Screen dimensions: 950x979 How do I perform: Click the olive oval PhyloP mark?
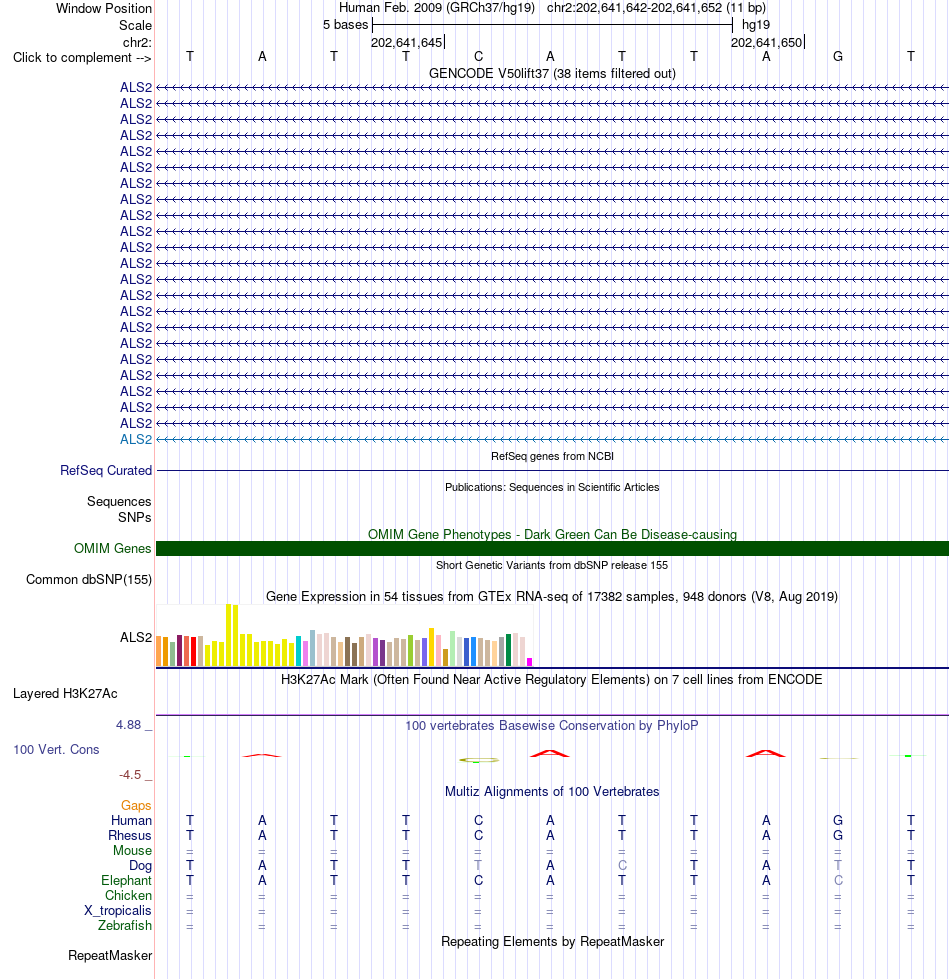tap(479, 760)
